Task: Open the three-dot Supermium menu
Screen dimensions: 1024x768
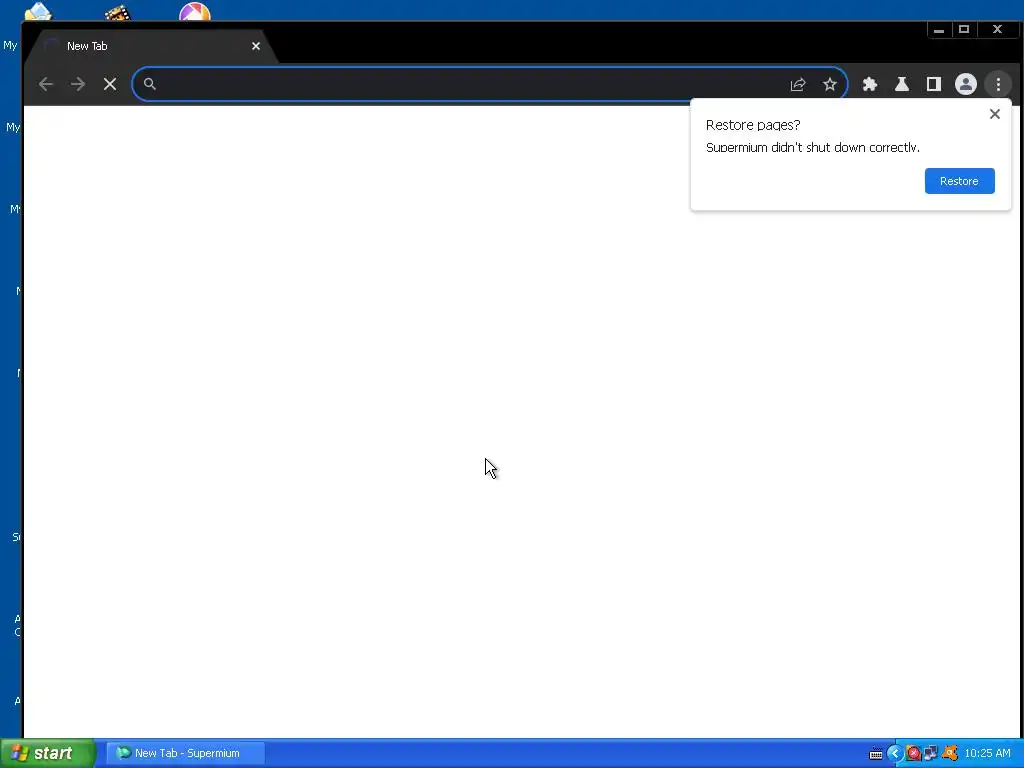Action: pyautogui.click(x=998, y=84)
